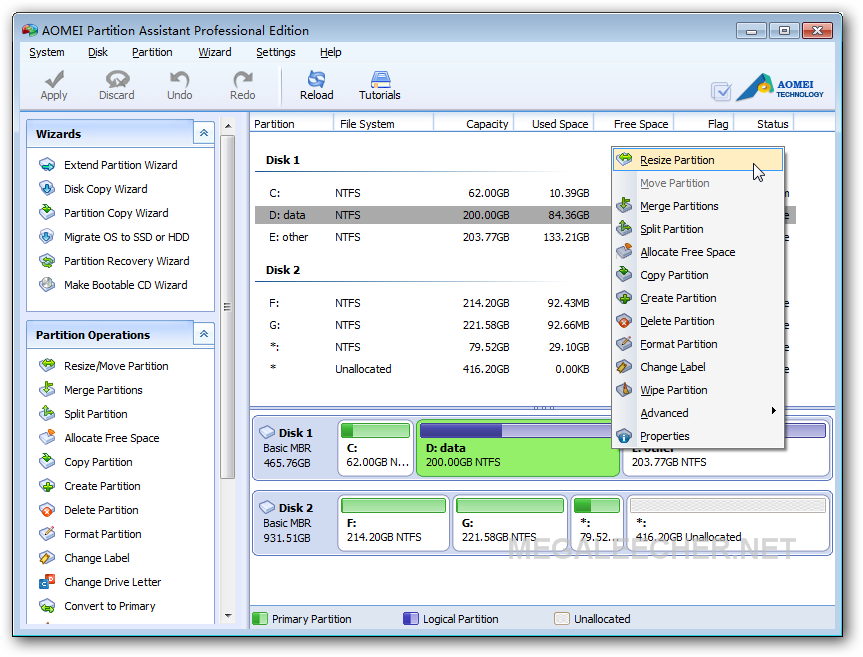Choose Split Partition in context menu

pyautogui.click(x=697, y=229)
